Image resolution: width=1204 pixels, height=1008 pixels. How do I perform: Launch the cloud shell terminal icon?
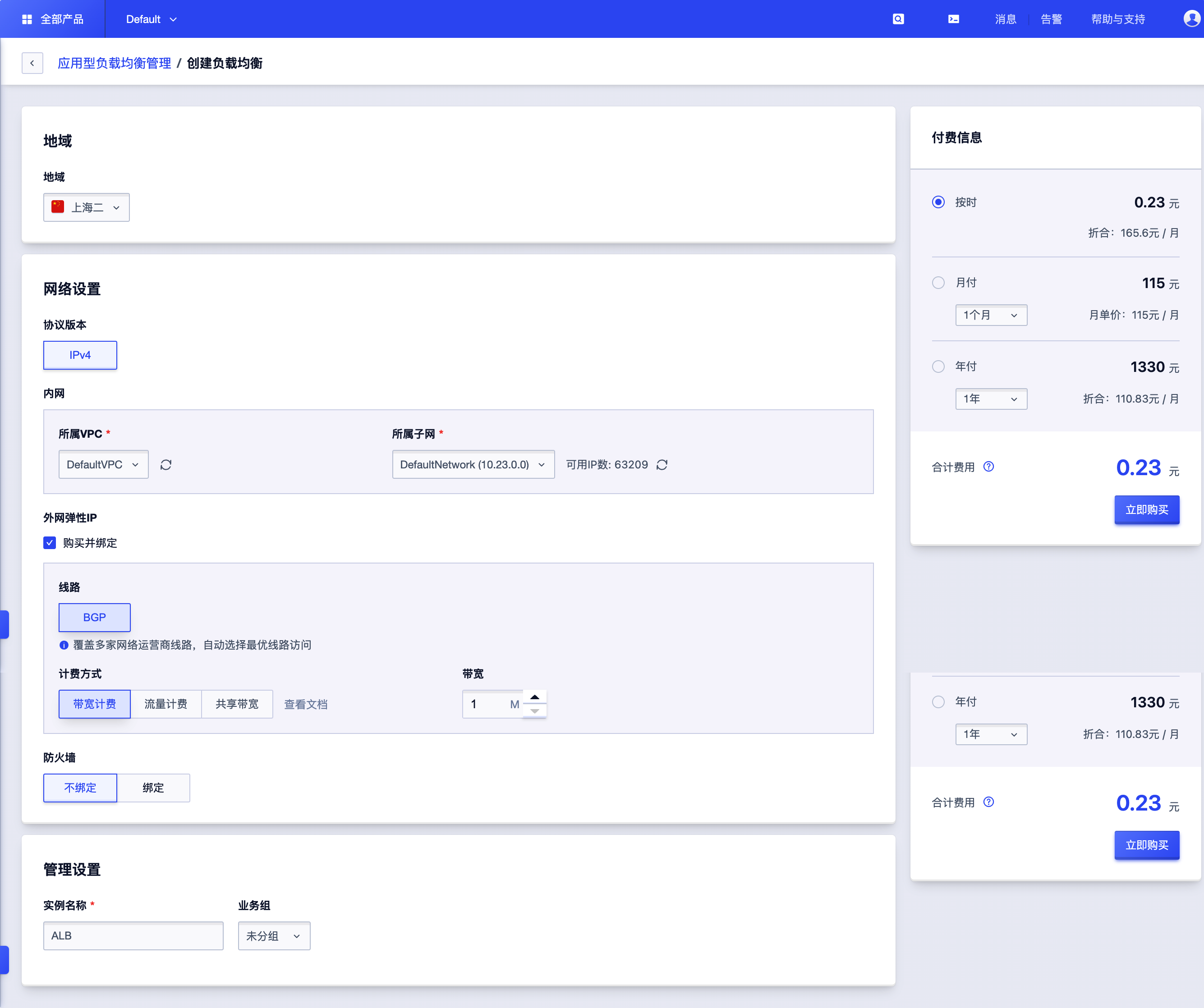953,18
